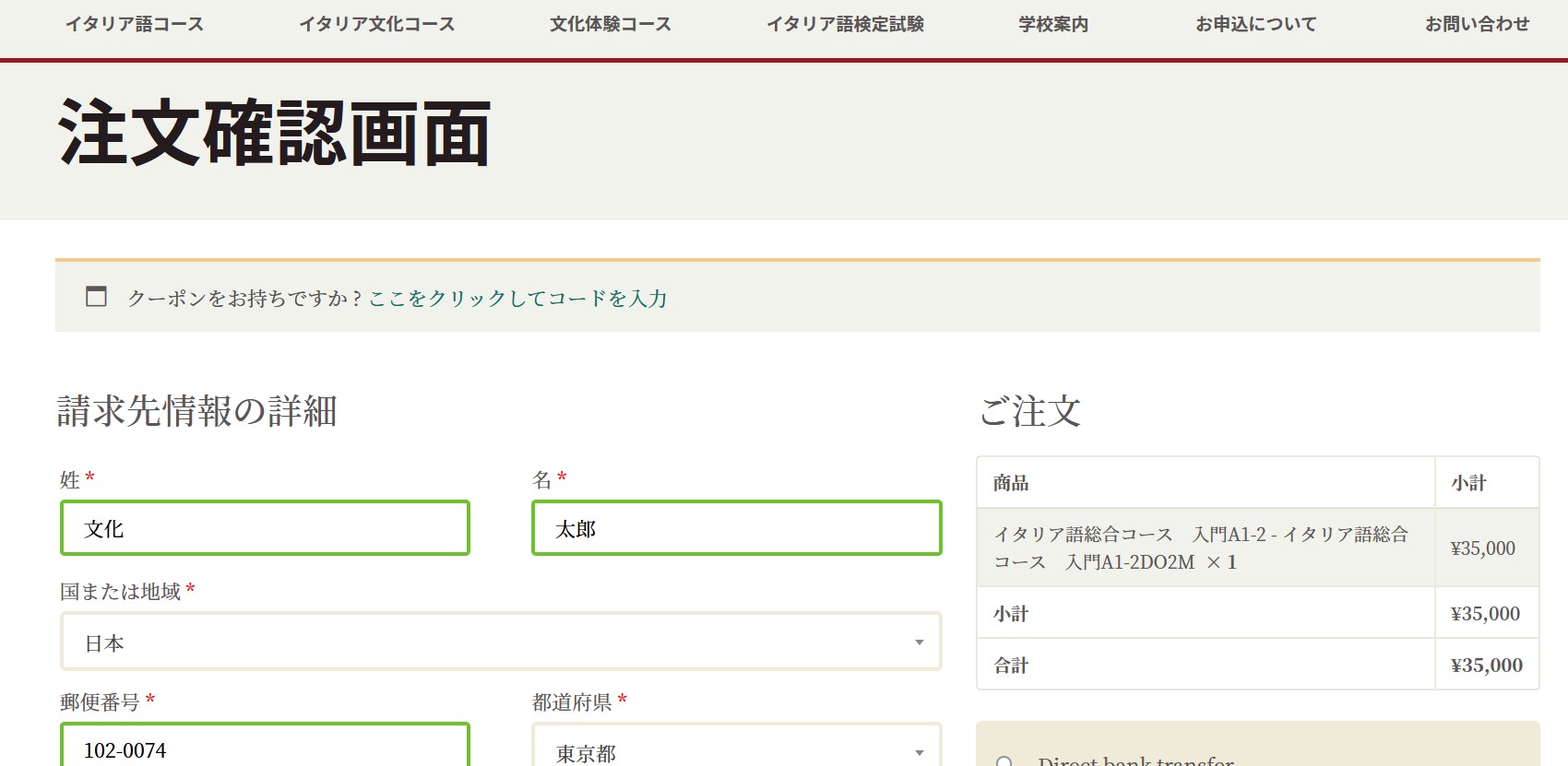
Task: Open the 国または地域 country dropdown
Action: [501, 642]
